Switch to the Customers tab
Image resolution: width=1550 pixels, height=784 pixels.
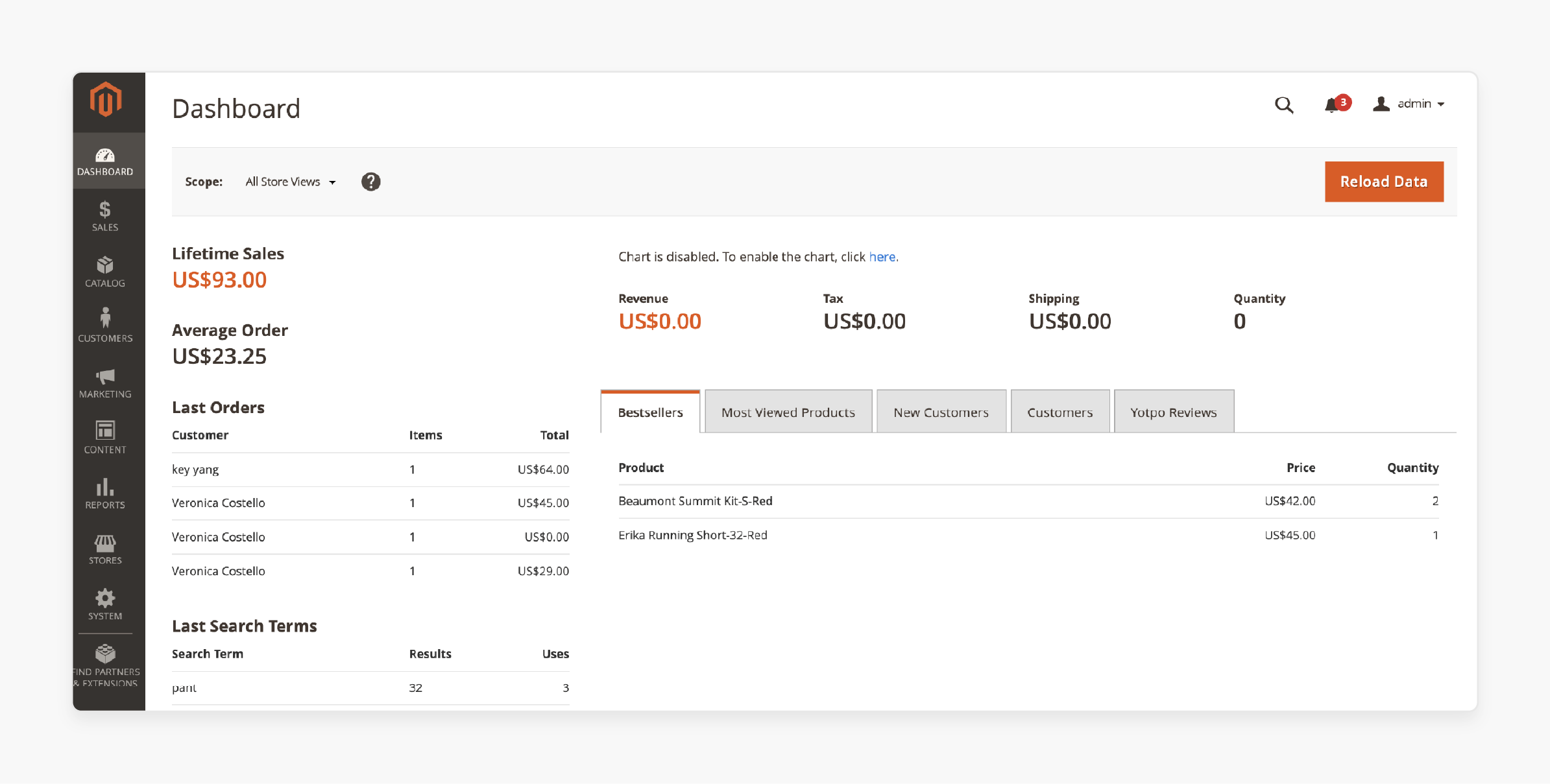pyautogui.click(x=1060, y=412)
